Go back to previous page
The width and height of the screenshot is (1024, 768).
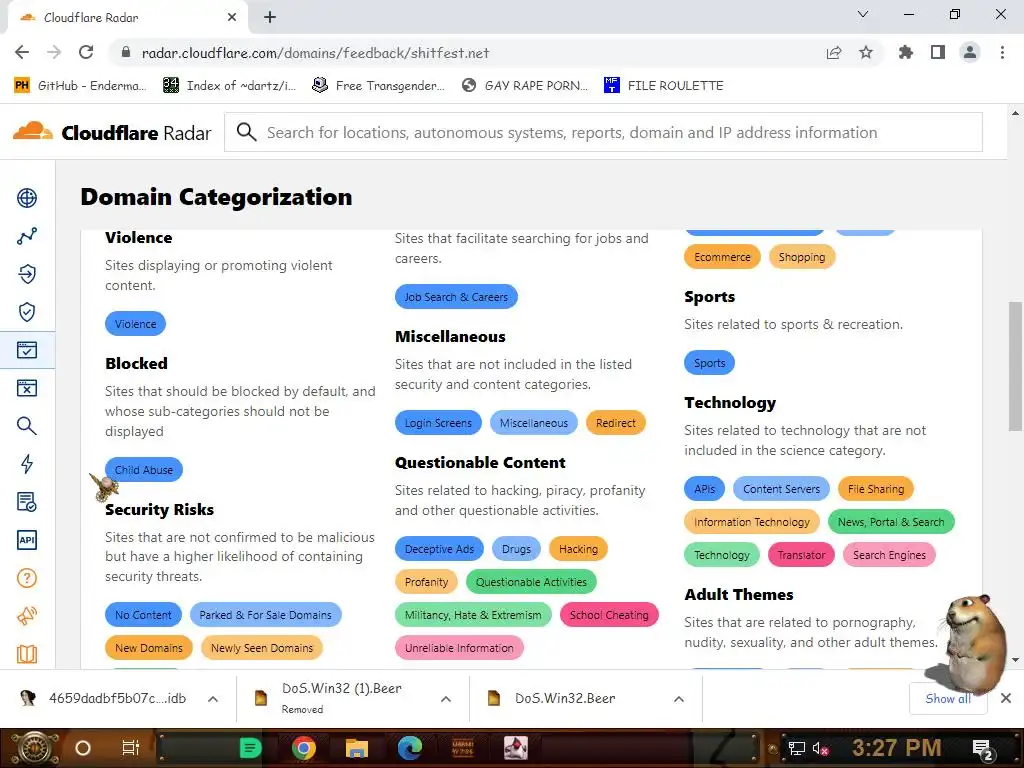[22, 52]
